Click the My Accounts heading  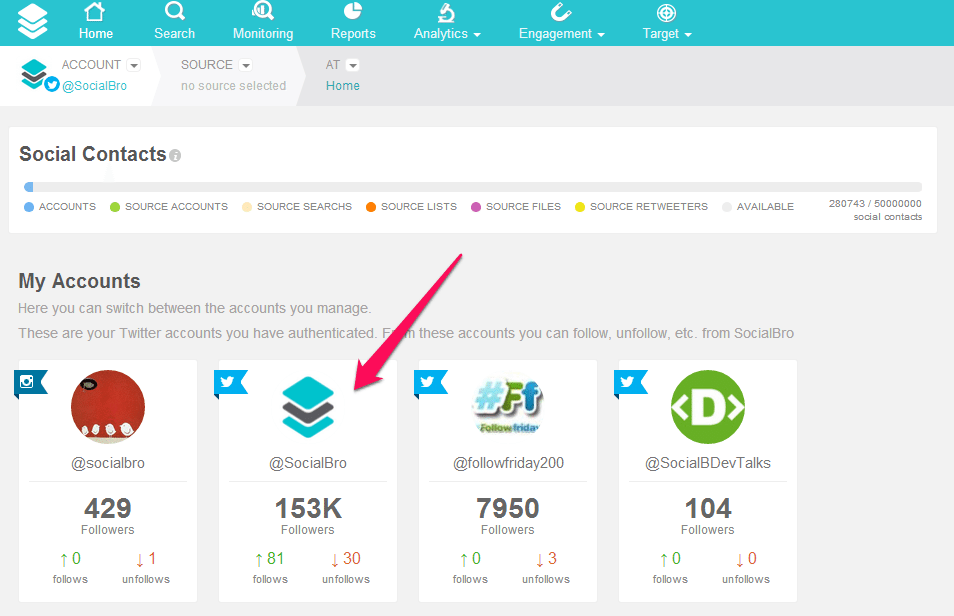(x=79, y=281)
